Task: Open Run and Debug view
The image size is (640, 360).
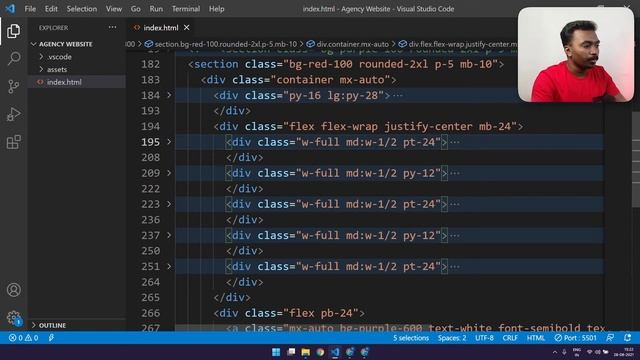Action: (13, 114)
